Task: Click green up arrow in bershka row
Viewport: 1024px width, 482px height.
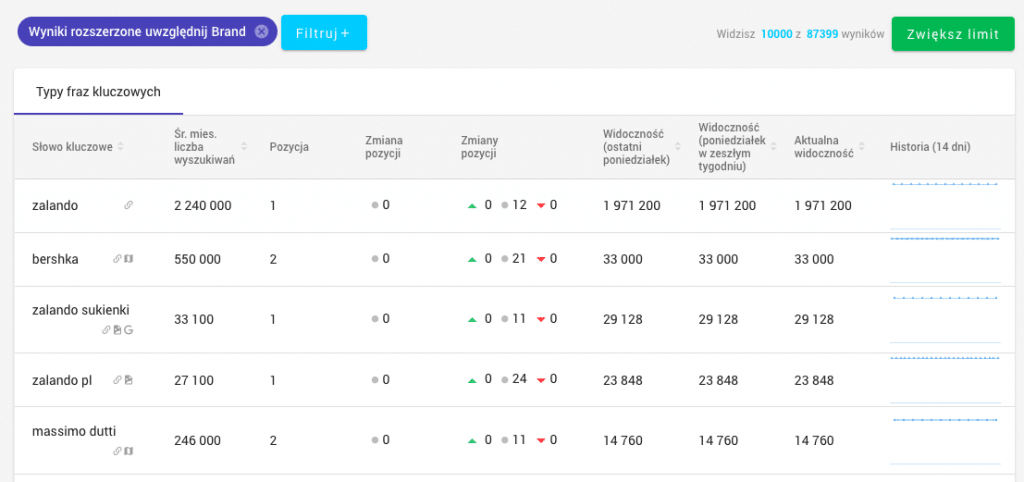Action: (x=472, y=259)
